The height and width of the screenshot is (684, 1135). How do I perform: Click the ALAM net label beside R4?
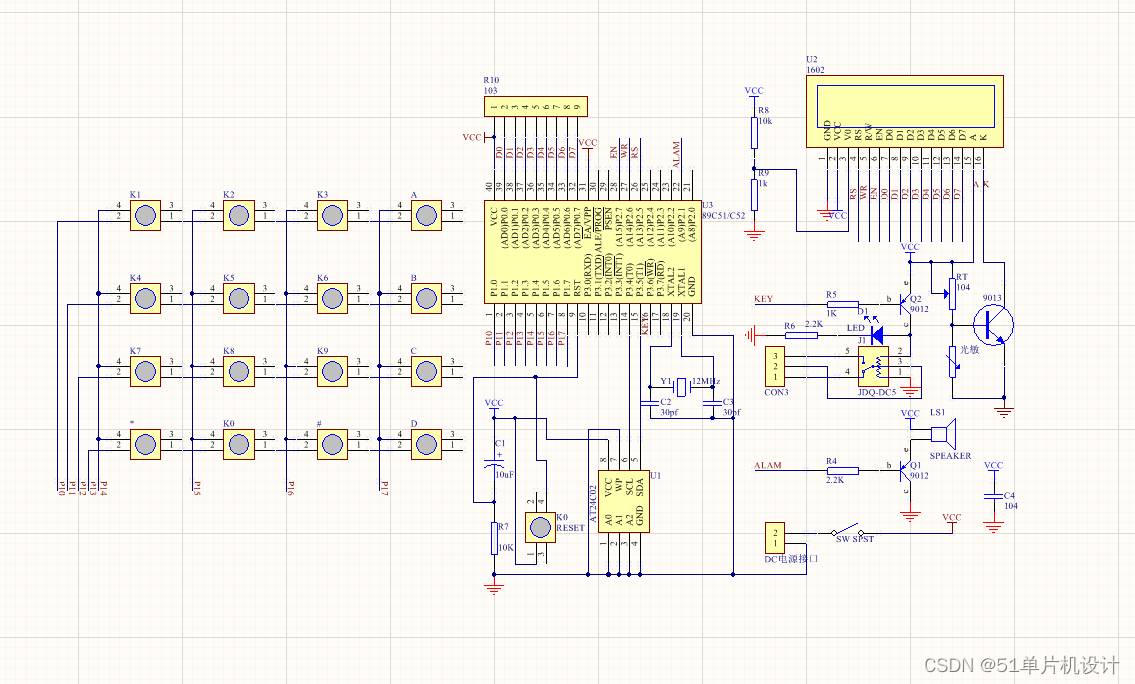[x=768, y=465]
